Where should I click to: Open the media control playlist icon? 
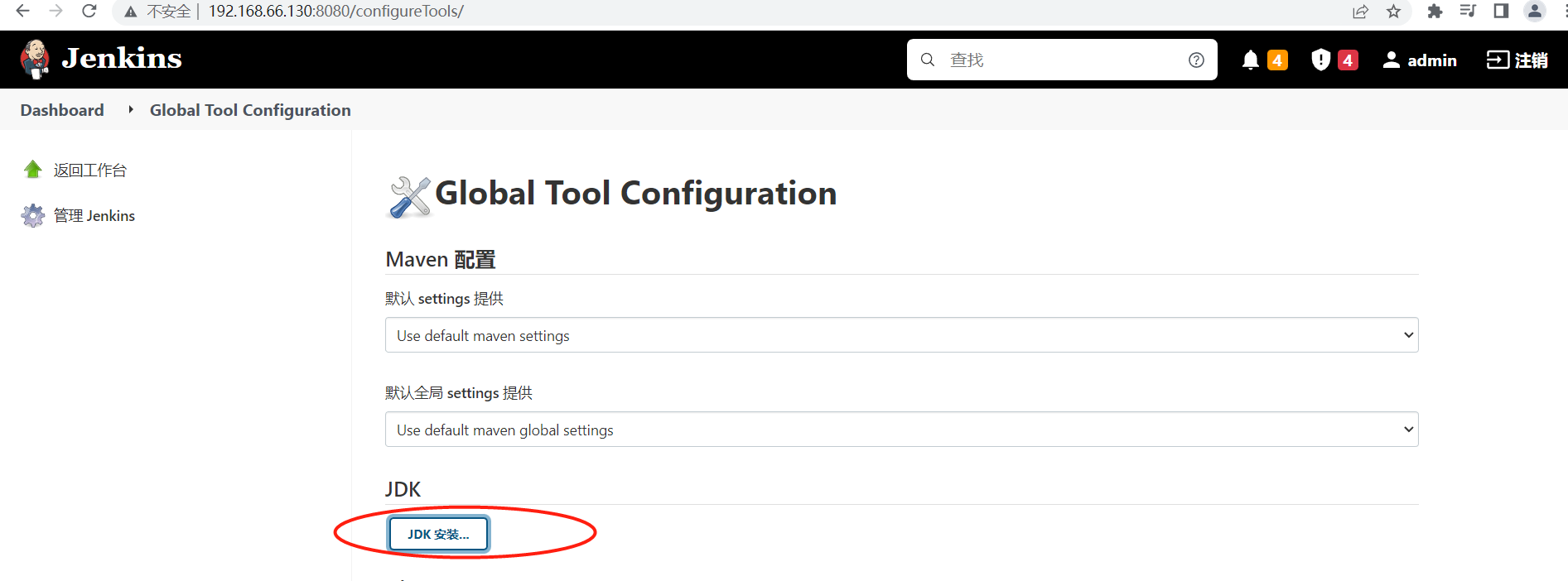point(1468,12)
